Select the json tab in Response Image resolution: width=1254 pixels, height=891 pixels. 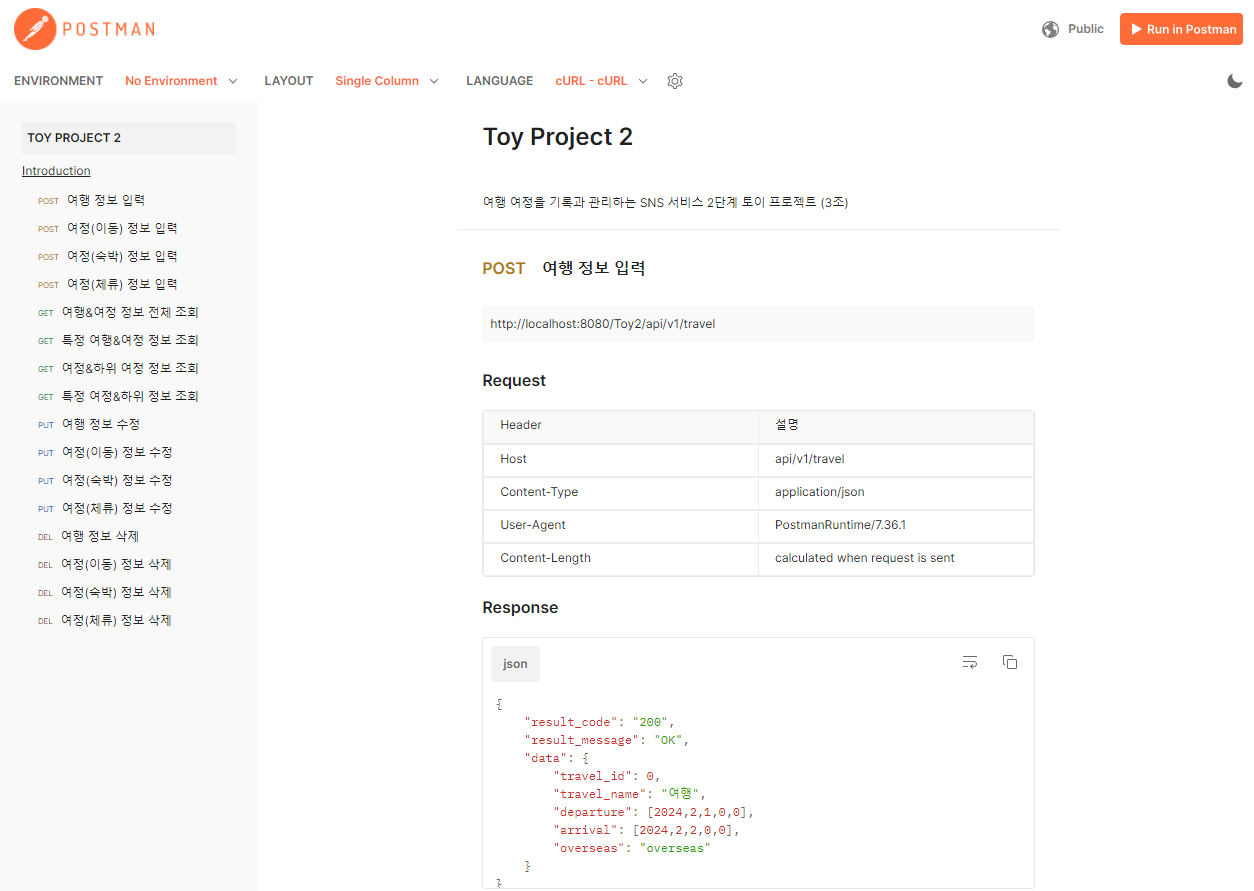point(515,664)
